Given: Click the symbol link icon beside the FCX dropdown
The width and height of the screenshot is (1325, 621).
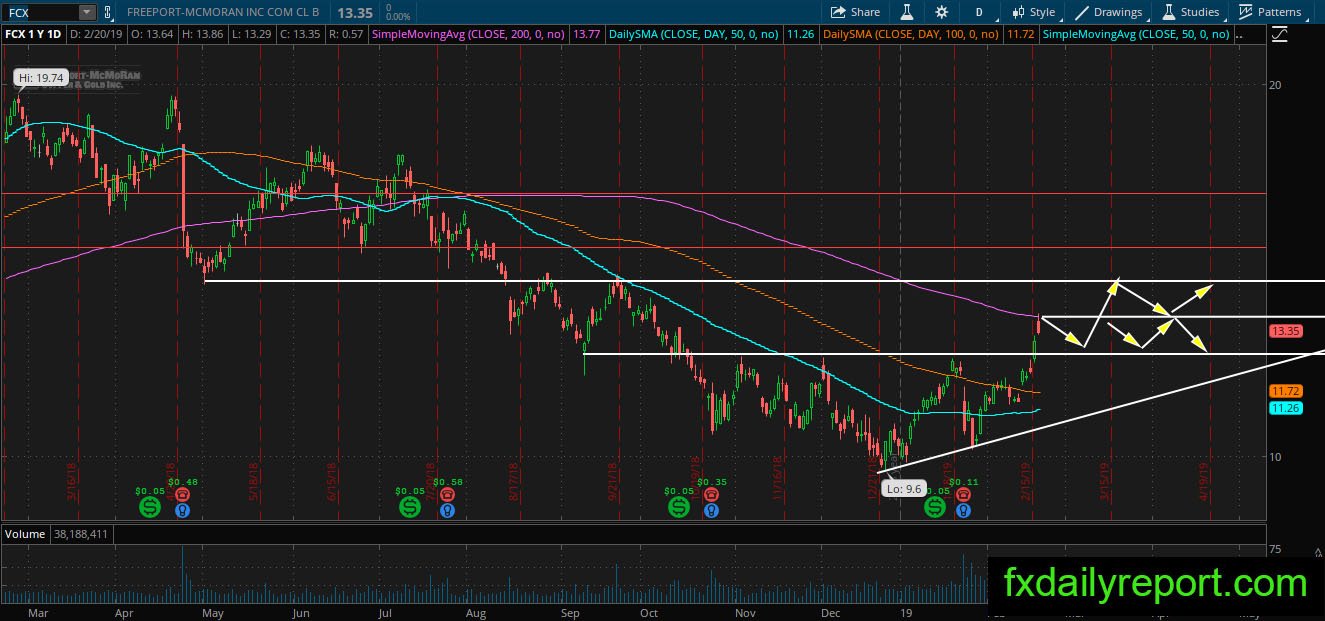Looking at the screenshot, I should tap(109, 12).
